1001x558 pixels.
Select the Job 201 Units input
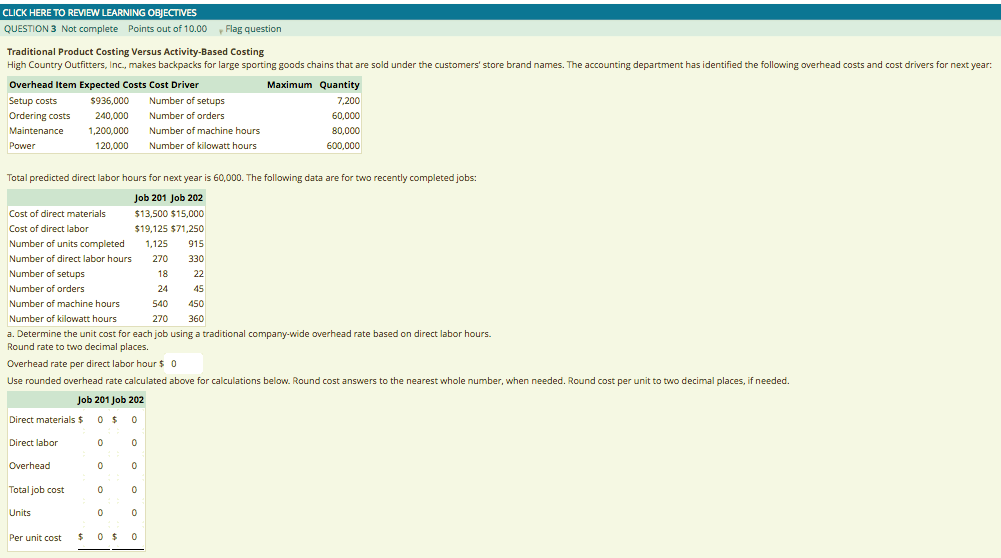[x=97, y=513]
